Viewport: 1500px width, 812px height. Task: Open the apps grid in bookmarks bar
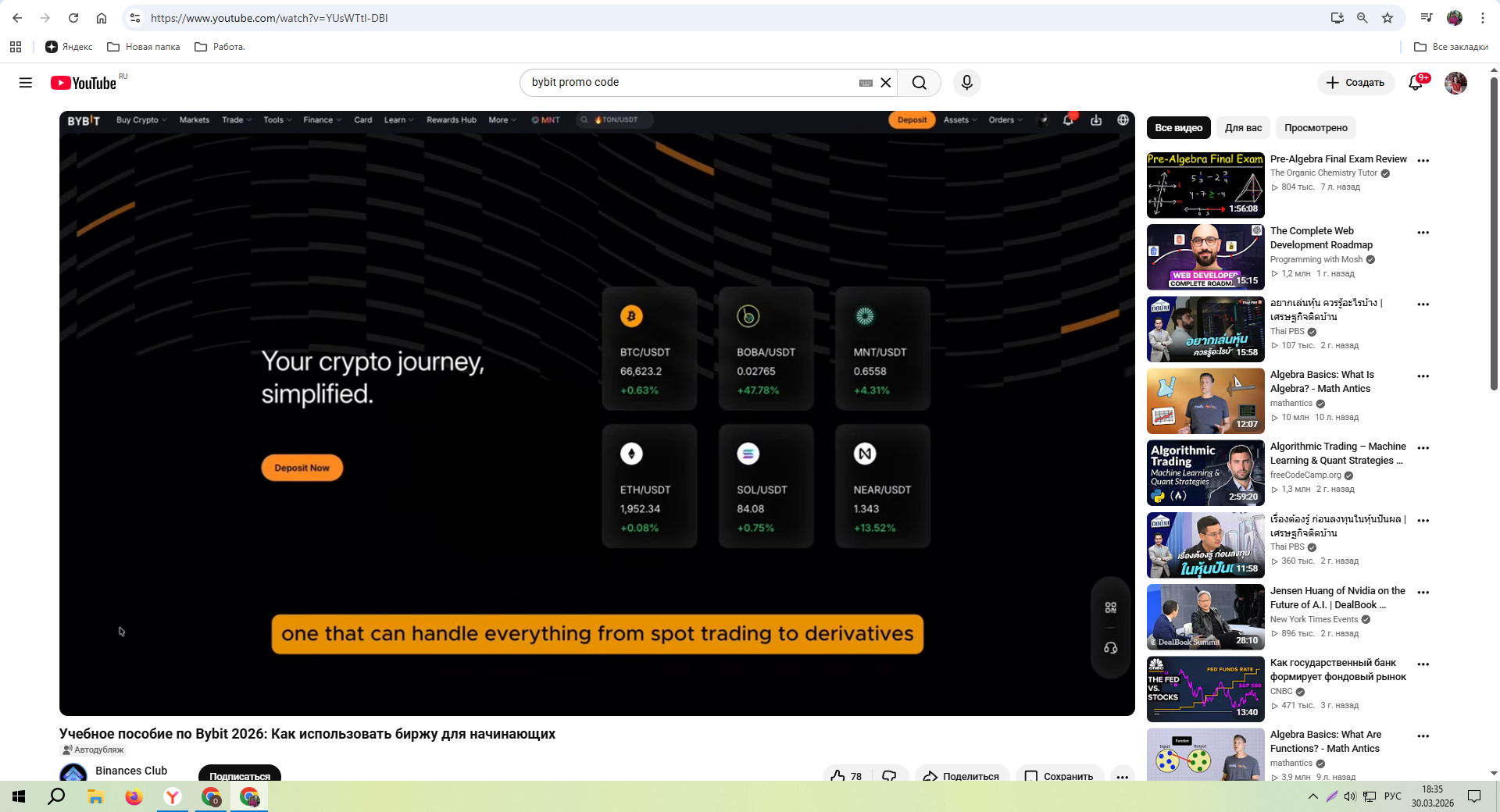tap(16, 47)
